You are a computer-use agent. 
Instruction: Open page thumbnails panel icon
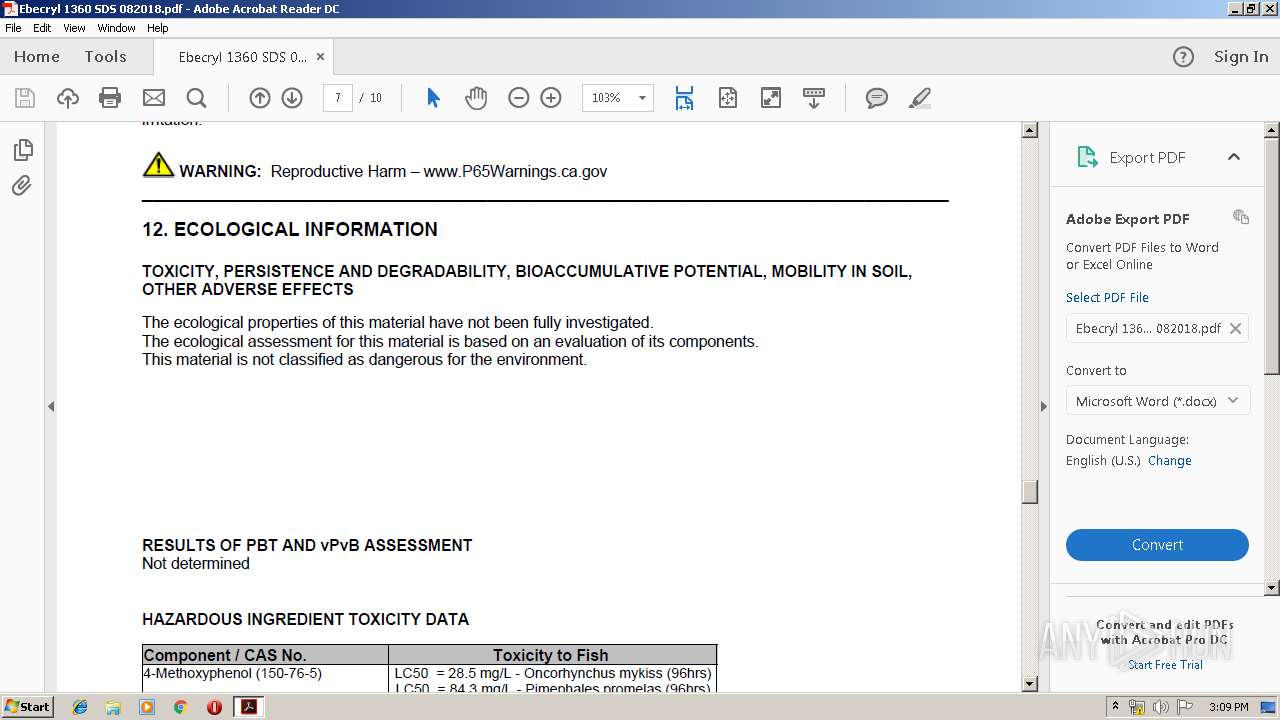coord(23,150)
